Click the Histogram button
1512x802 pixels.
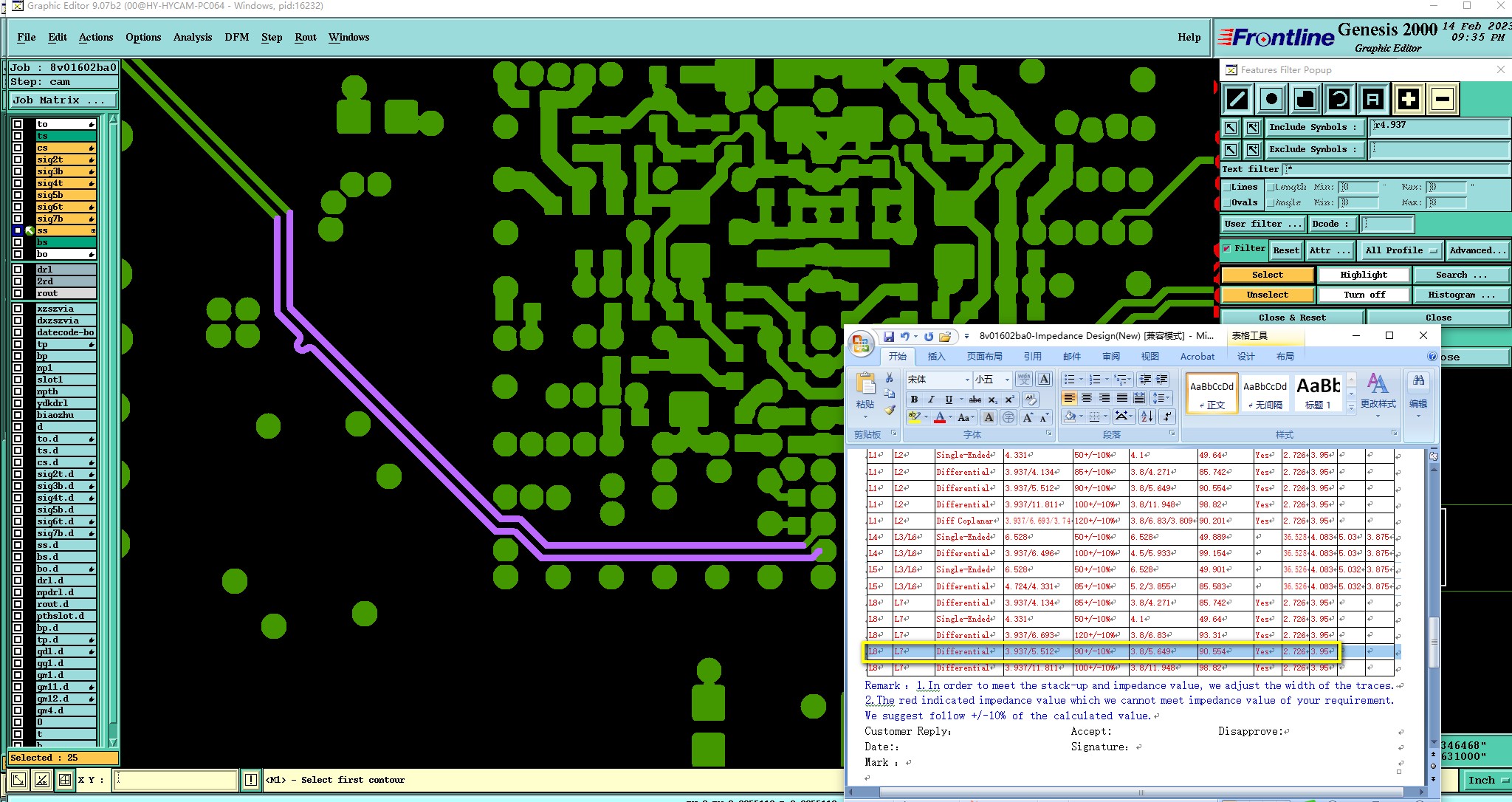point(1461,295)
